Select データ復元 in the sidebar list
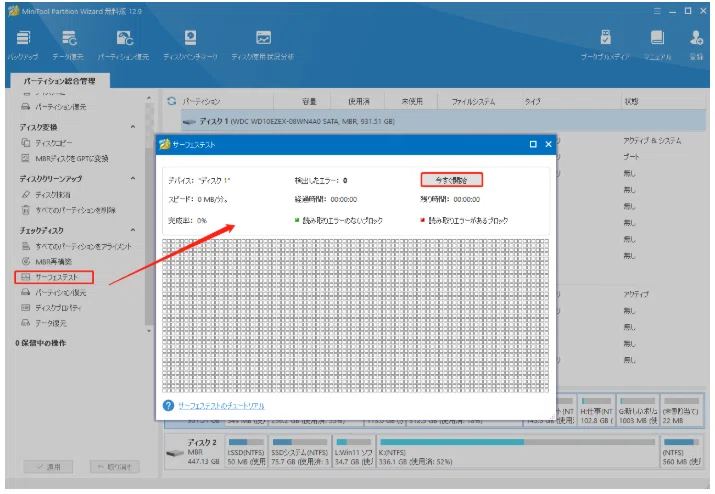The width and height of the screenshot is (715, 494). tap(44, 323)
